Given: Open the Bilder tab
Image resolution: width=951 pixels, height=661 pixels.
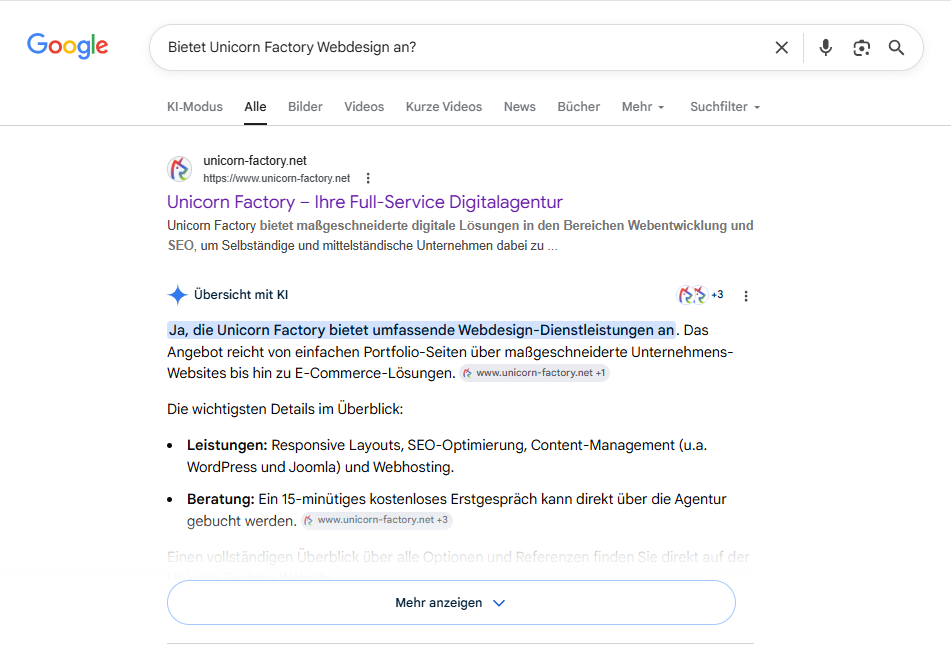Looking at the screenshot, I should pos(305,107).
